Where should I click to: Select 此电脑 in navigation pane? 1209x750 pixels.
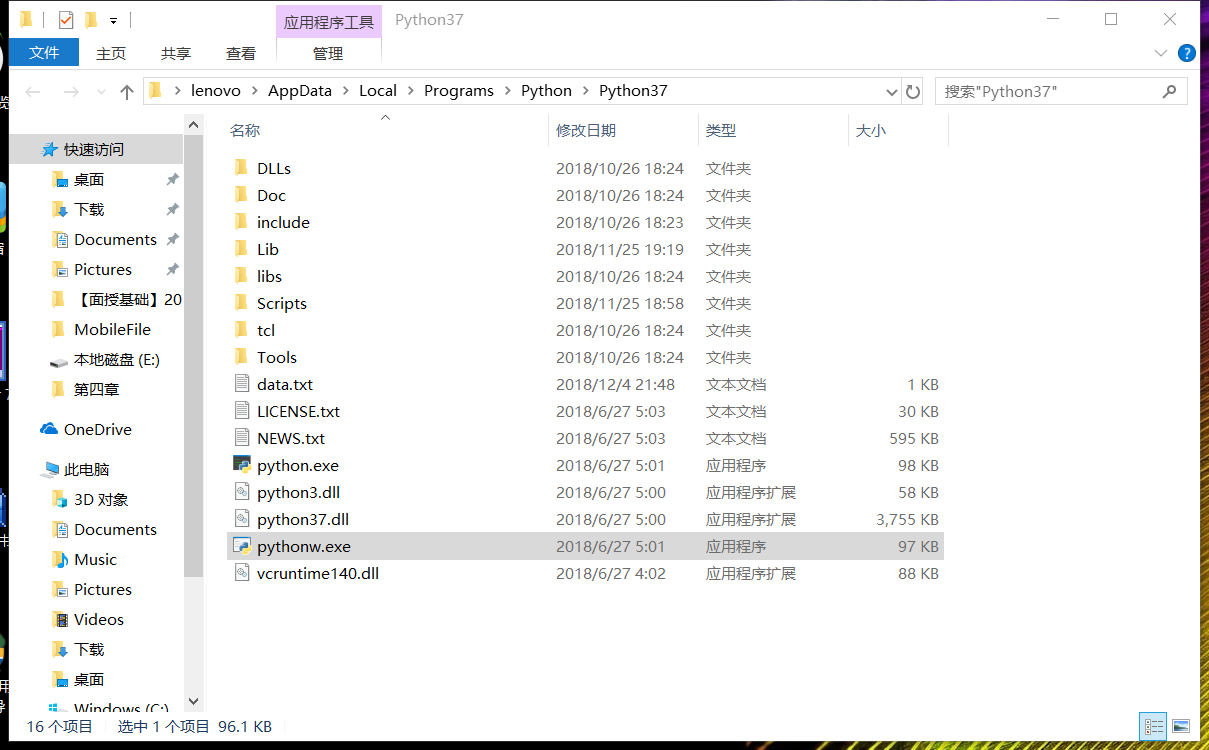pyautogui.click(x=87, y=469)
